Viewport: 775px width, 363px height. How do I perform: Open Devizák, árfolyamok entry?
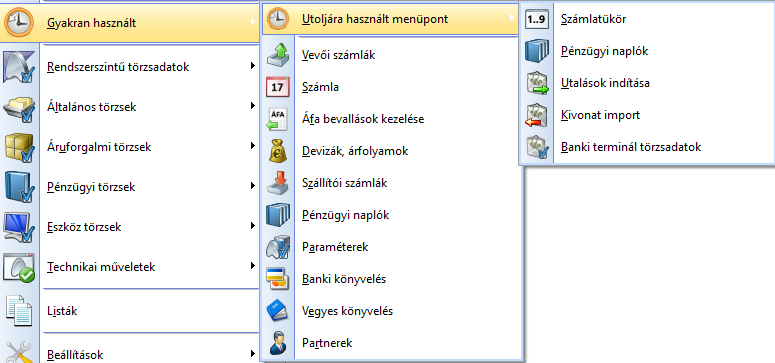point(392,151)
